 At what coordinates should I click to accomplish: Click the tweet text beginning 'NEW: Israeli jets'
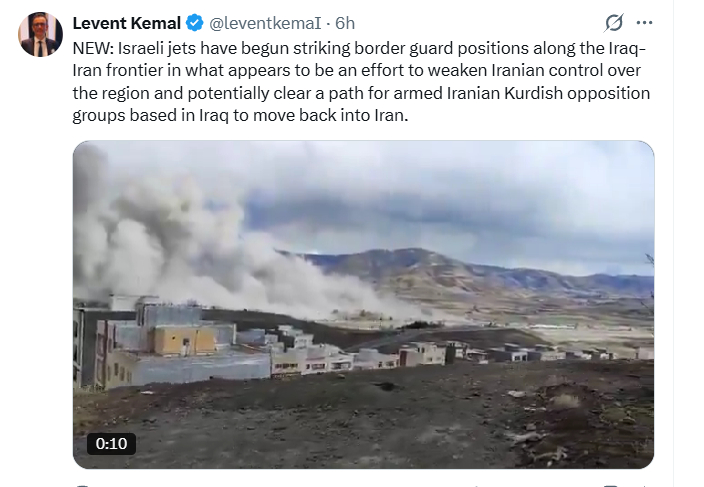361,82
